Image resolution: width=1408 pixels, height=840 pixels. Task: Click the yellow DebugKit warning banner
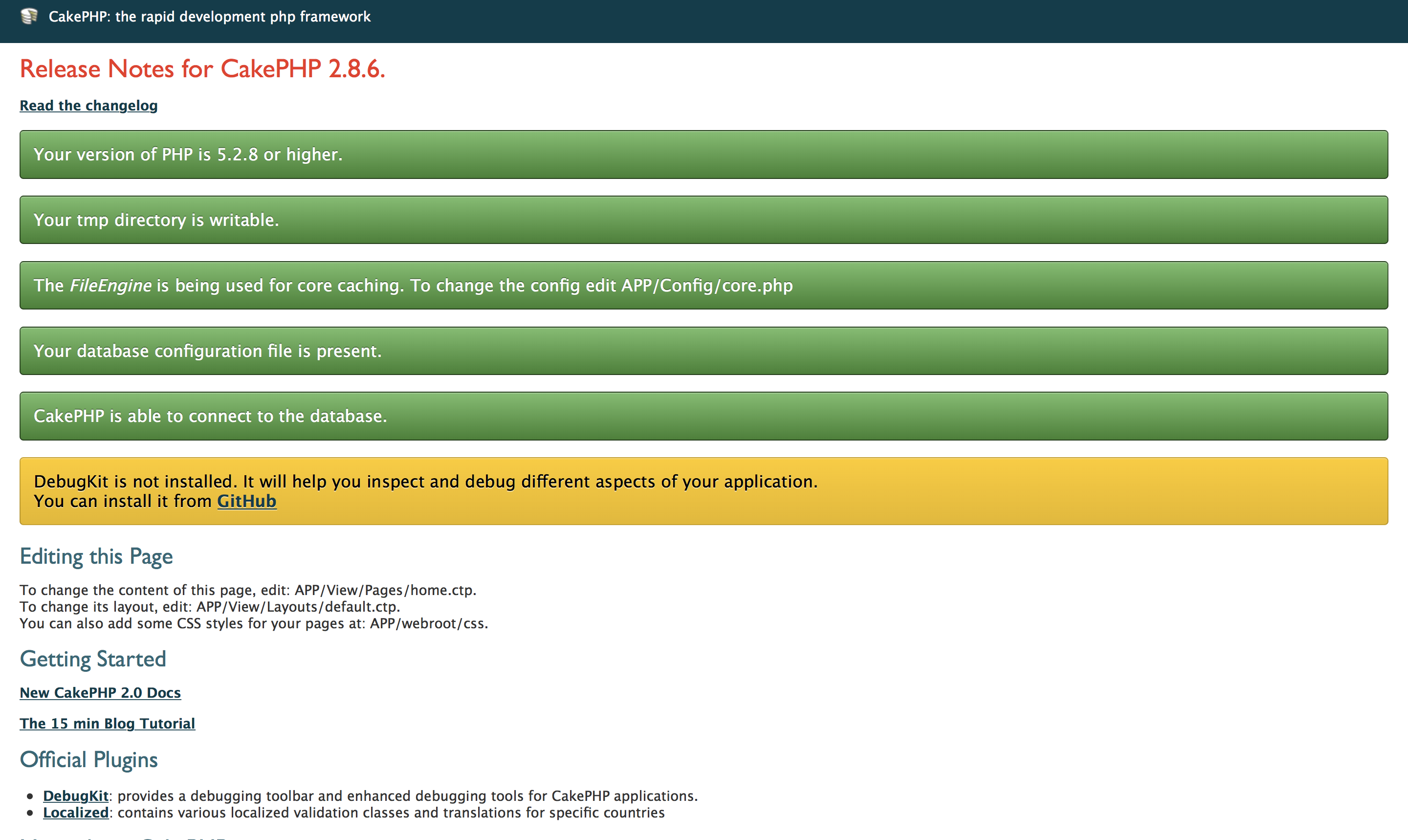(x=704, y=490)
